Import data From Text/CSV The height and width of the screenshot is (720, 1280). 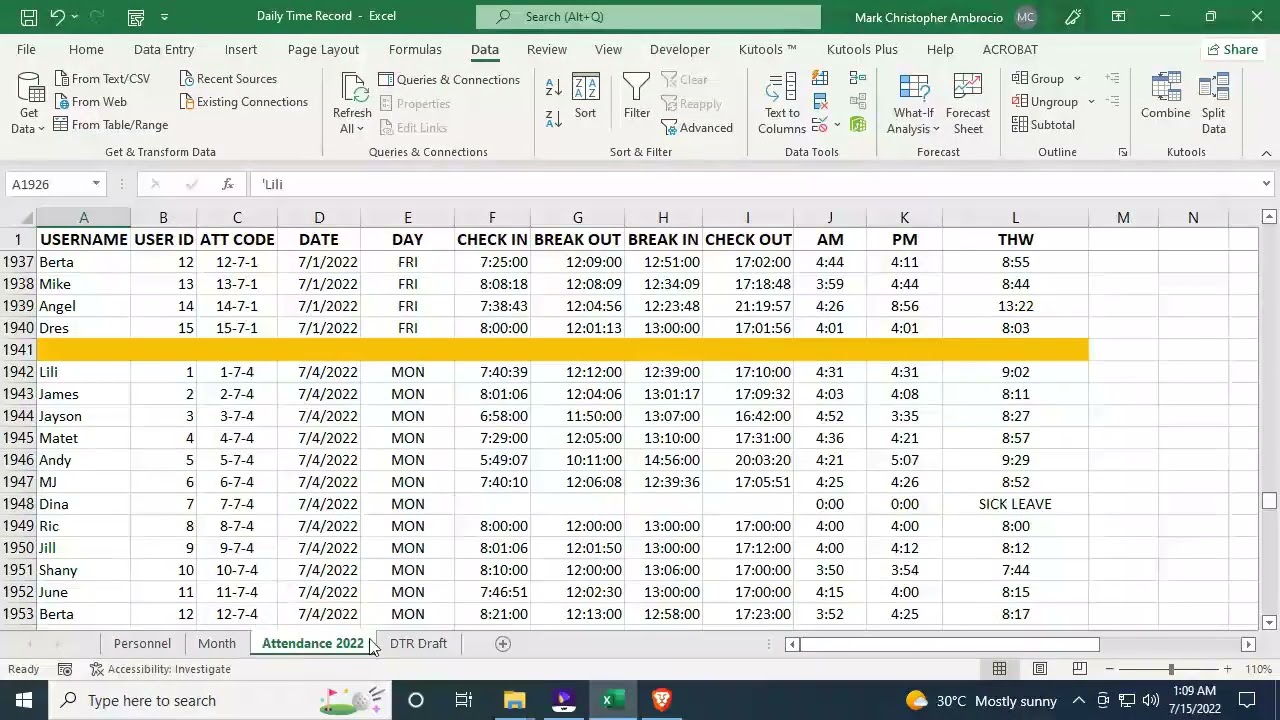(x=101, y=79)
